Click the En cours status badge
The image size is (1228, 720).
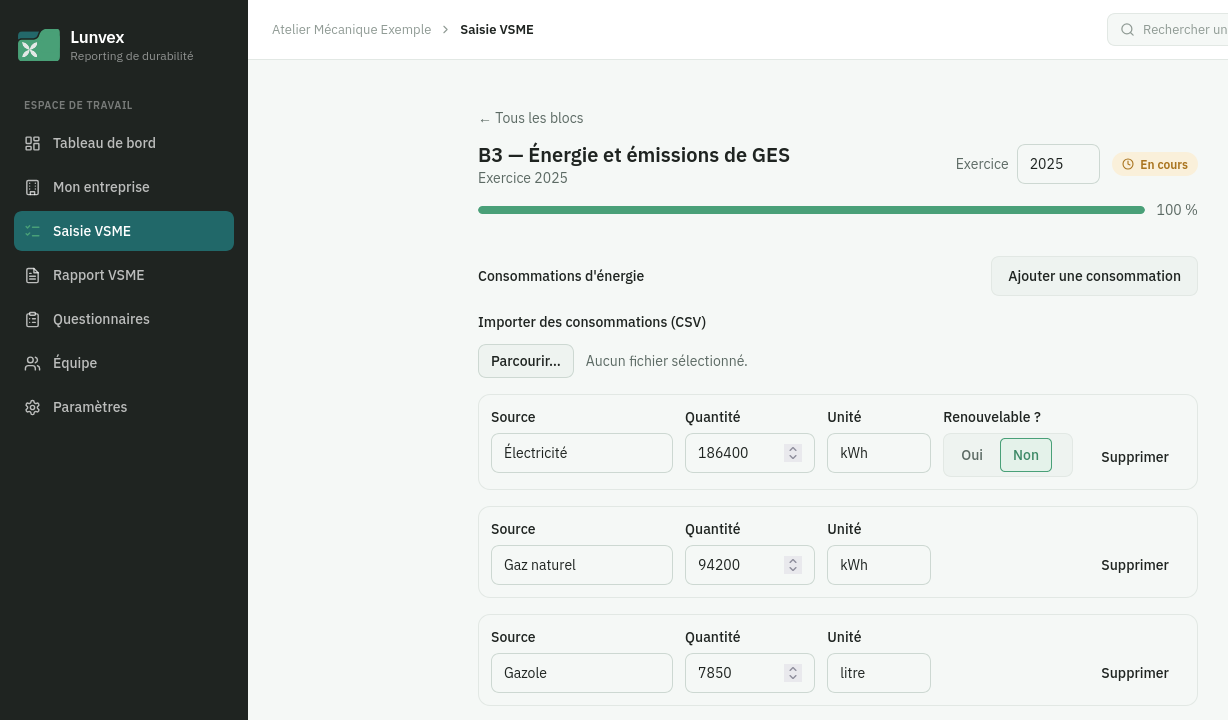[1155, 164]
